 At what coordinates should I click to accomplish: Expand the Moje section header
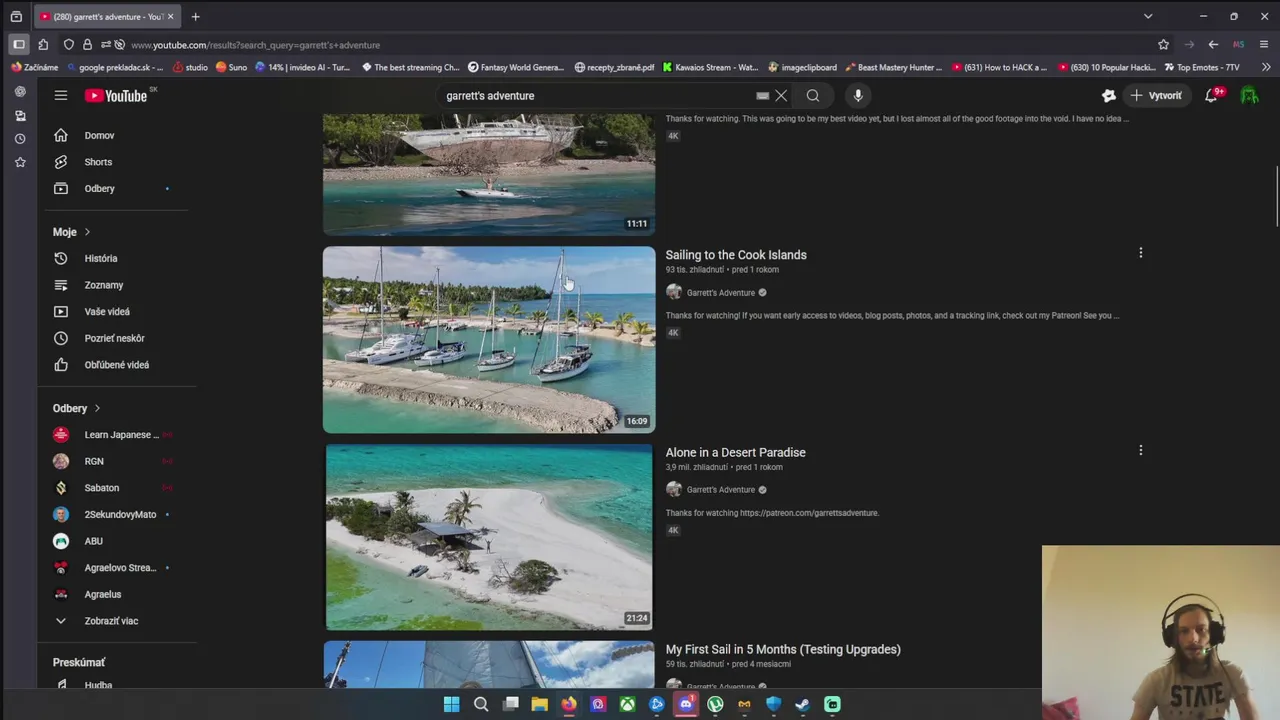(72, 232)
